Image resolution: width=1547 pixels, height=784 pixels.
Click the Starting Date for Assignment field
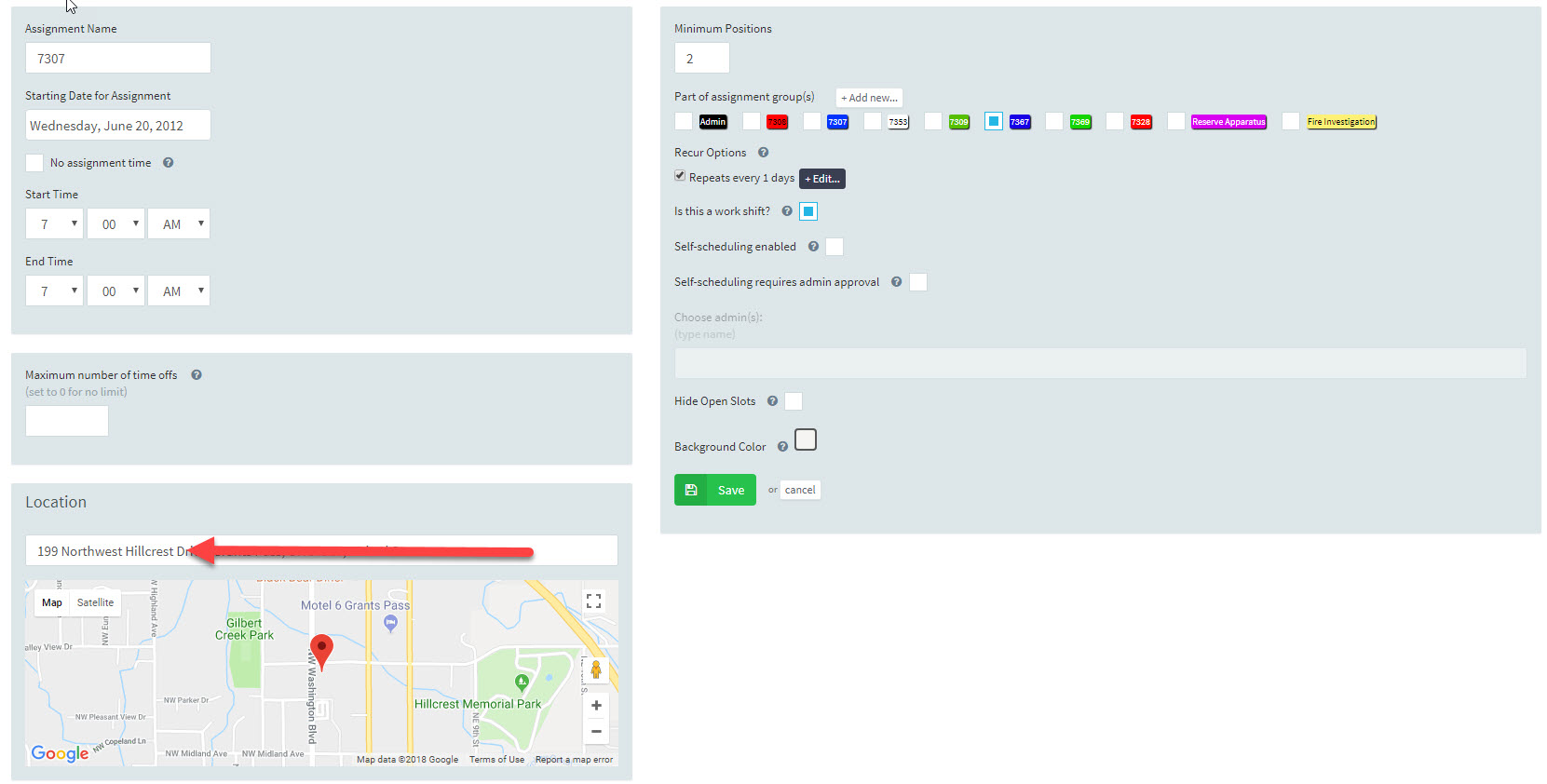pos(118,125)
